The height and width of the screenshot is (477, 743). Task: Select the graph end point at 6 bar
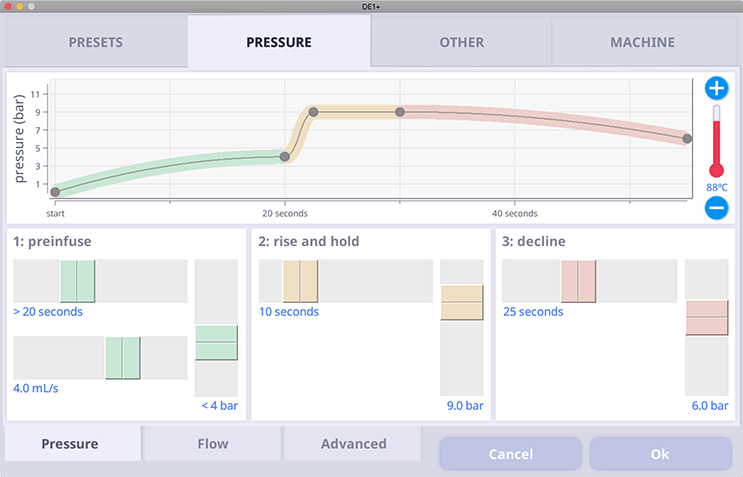[687, 139]
